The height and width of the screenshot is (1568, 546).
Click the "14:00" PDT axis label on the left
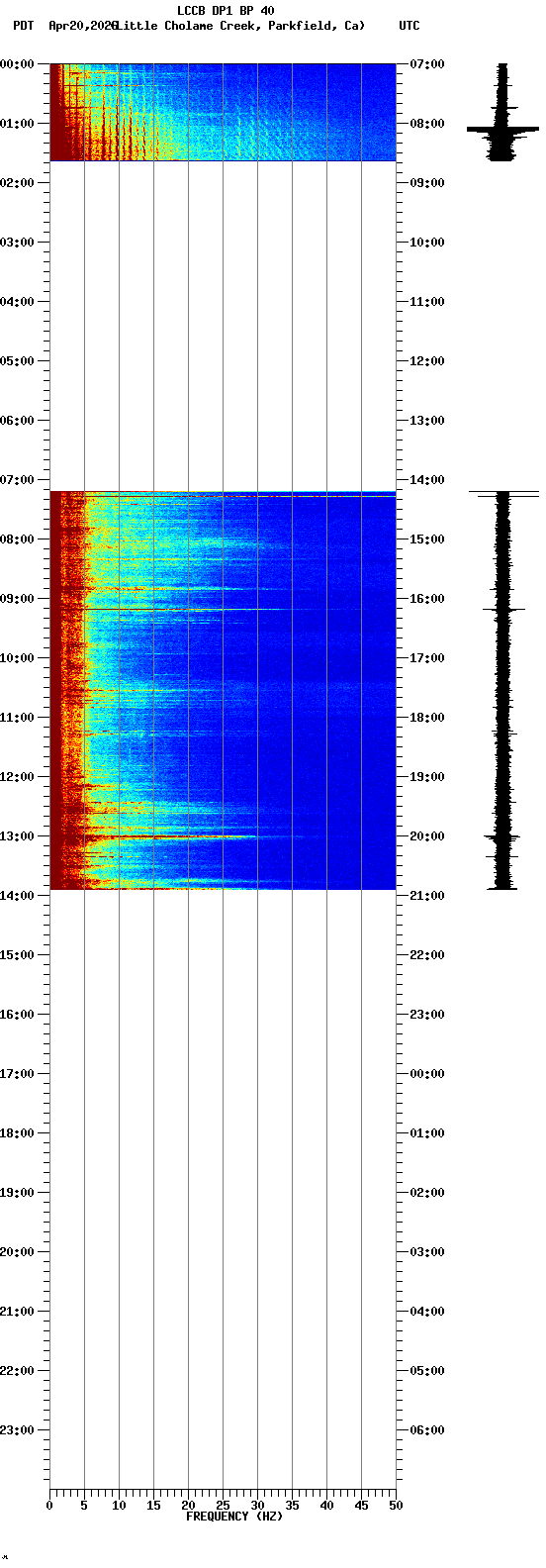coord(18,896)
